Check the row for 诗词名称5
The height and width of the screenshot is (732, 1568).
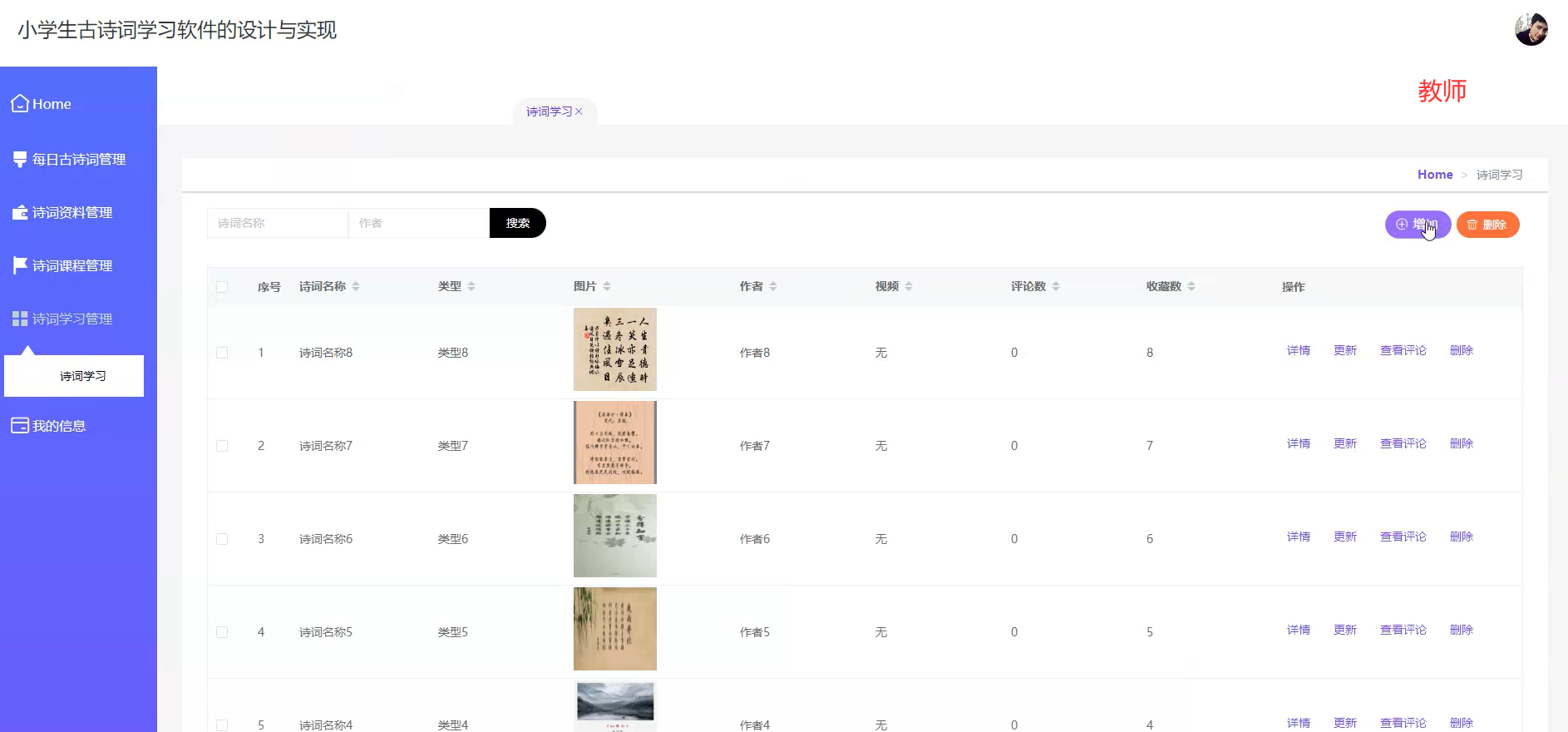point(222,632)
